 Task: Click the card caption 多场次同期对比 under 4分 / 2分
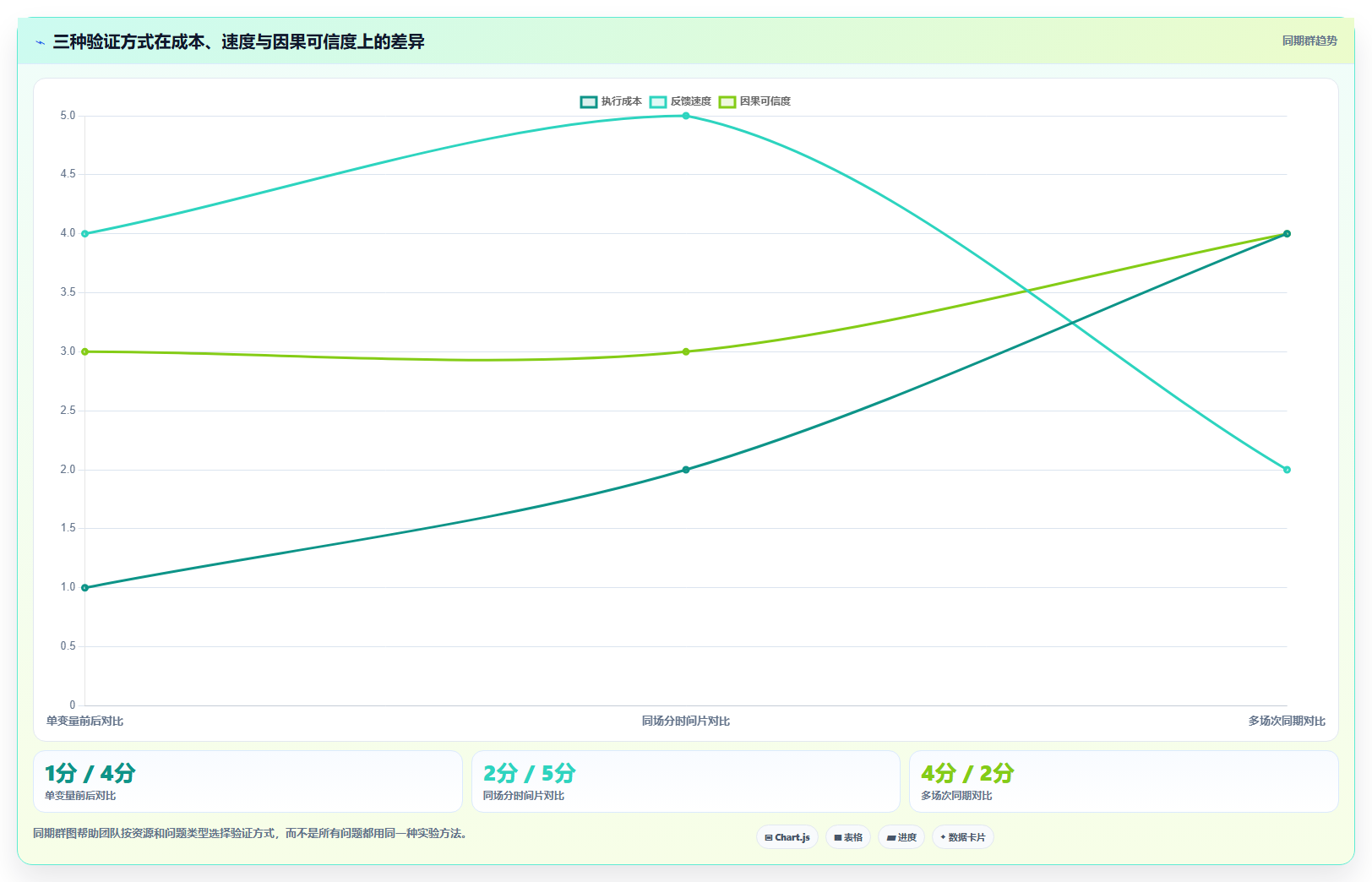956,796
